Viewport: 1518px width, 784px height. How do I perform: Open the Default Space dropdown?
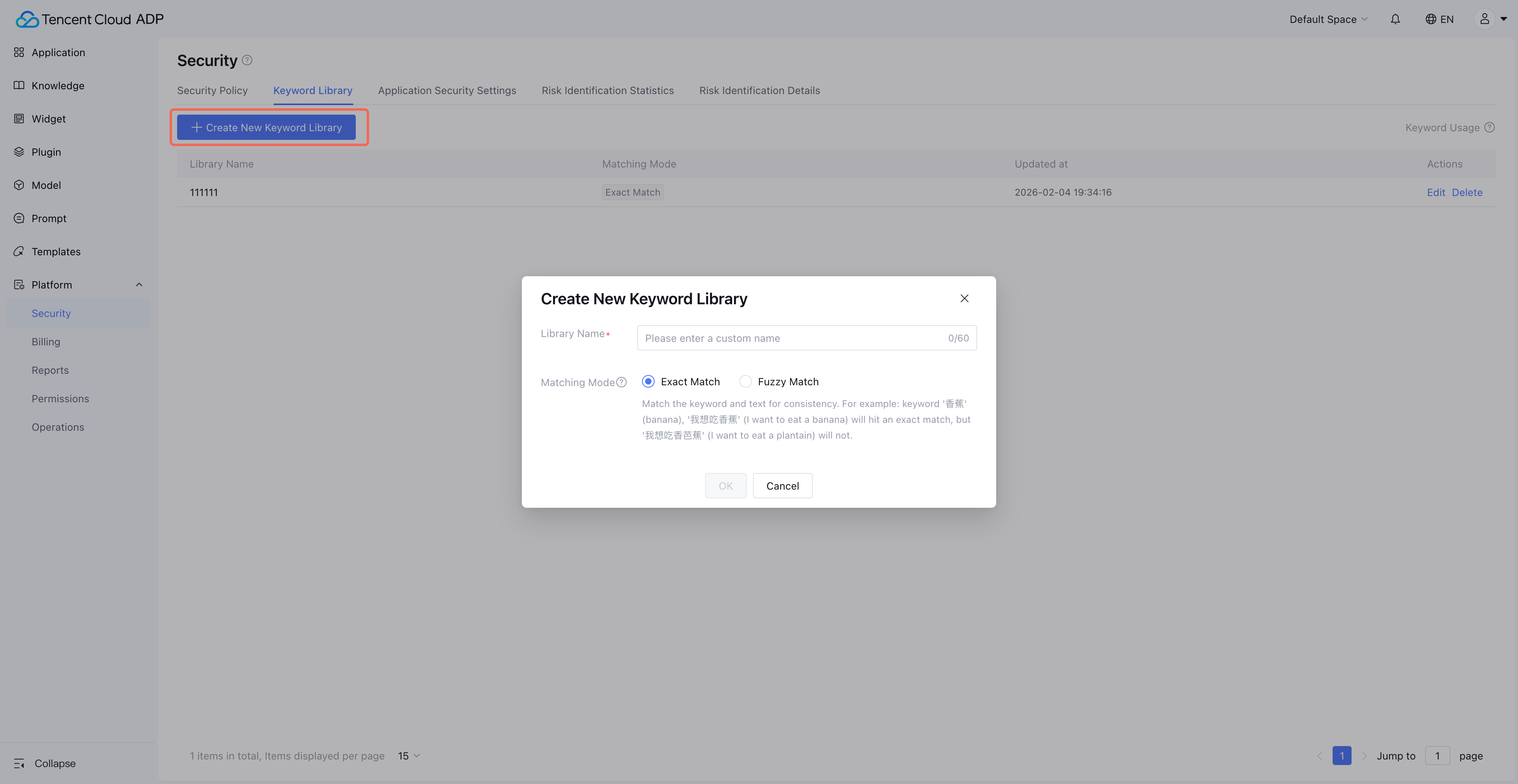(x=1328, y=19)
